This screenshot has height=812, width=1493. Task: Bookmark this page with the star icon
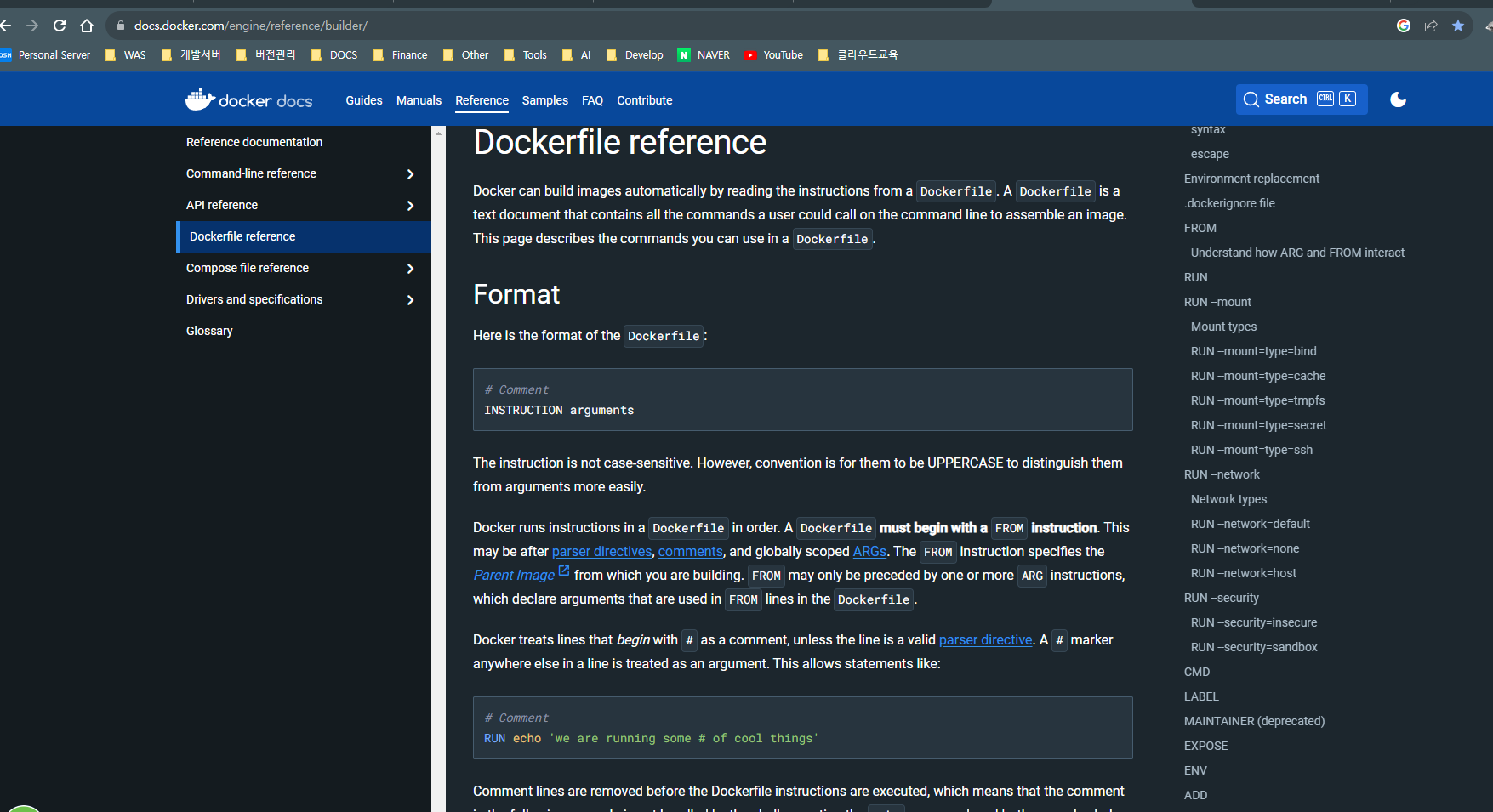(x=1458, y=26)
